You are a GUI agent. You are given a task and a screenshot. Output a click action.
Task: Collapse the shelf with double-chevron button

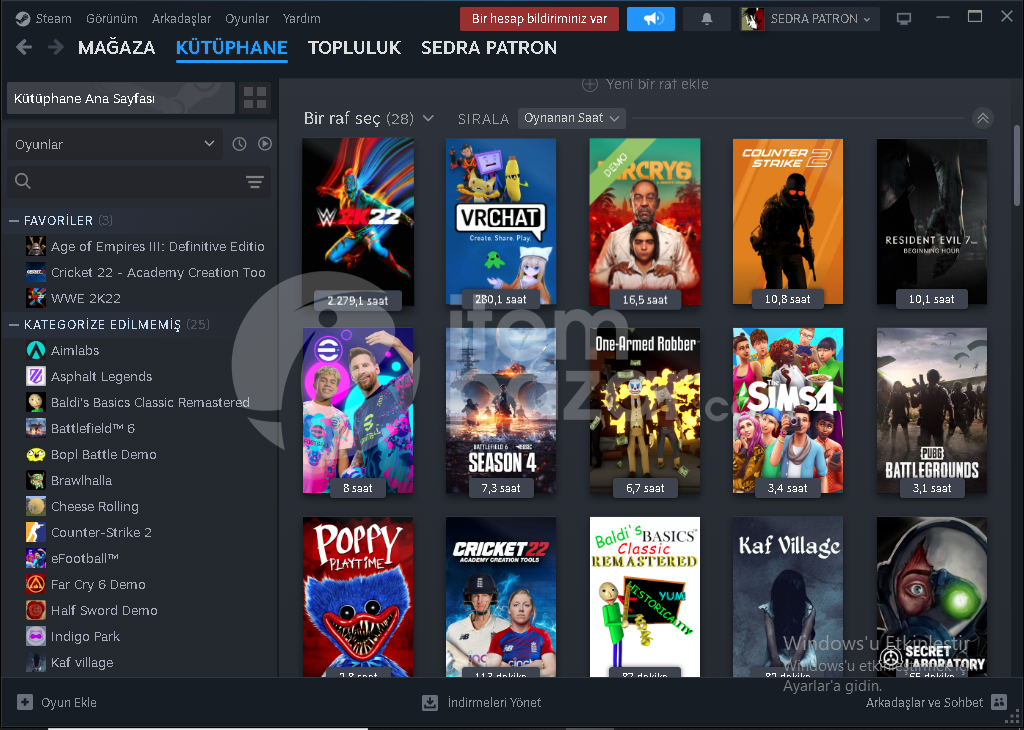[x=983, y=118]
